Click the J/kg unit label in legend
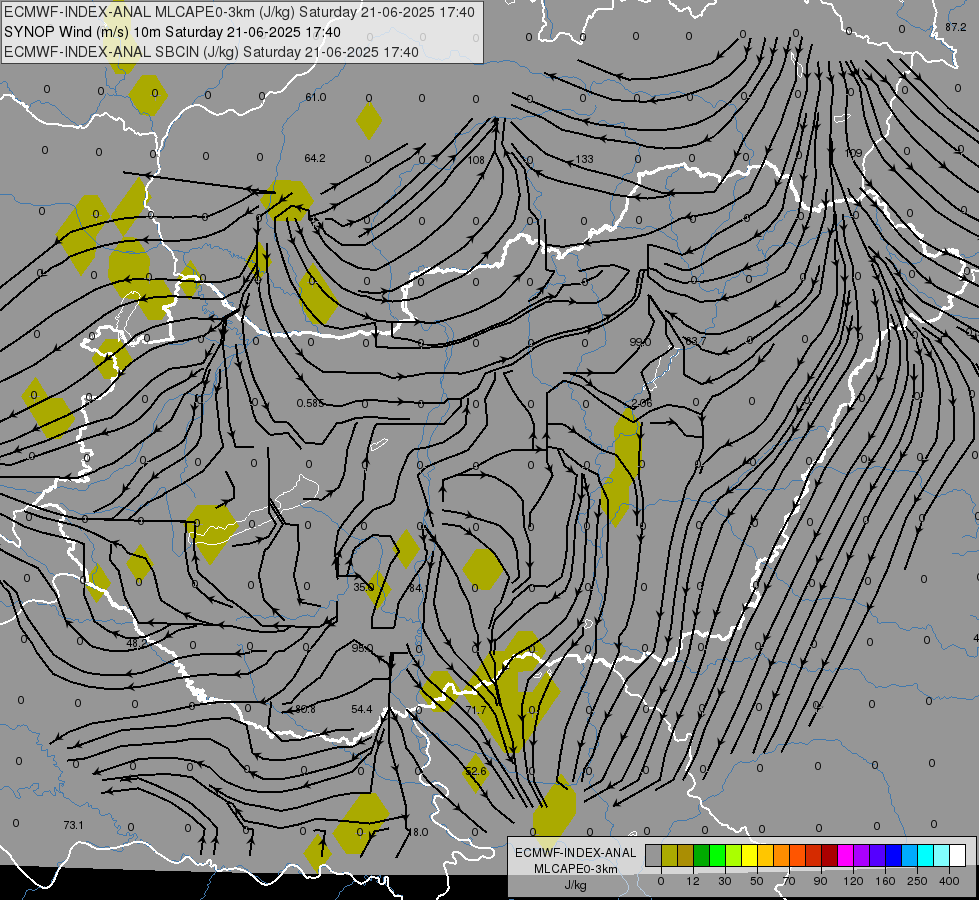 click(576, 885)
